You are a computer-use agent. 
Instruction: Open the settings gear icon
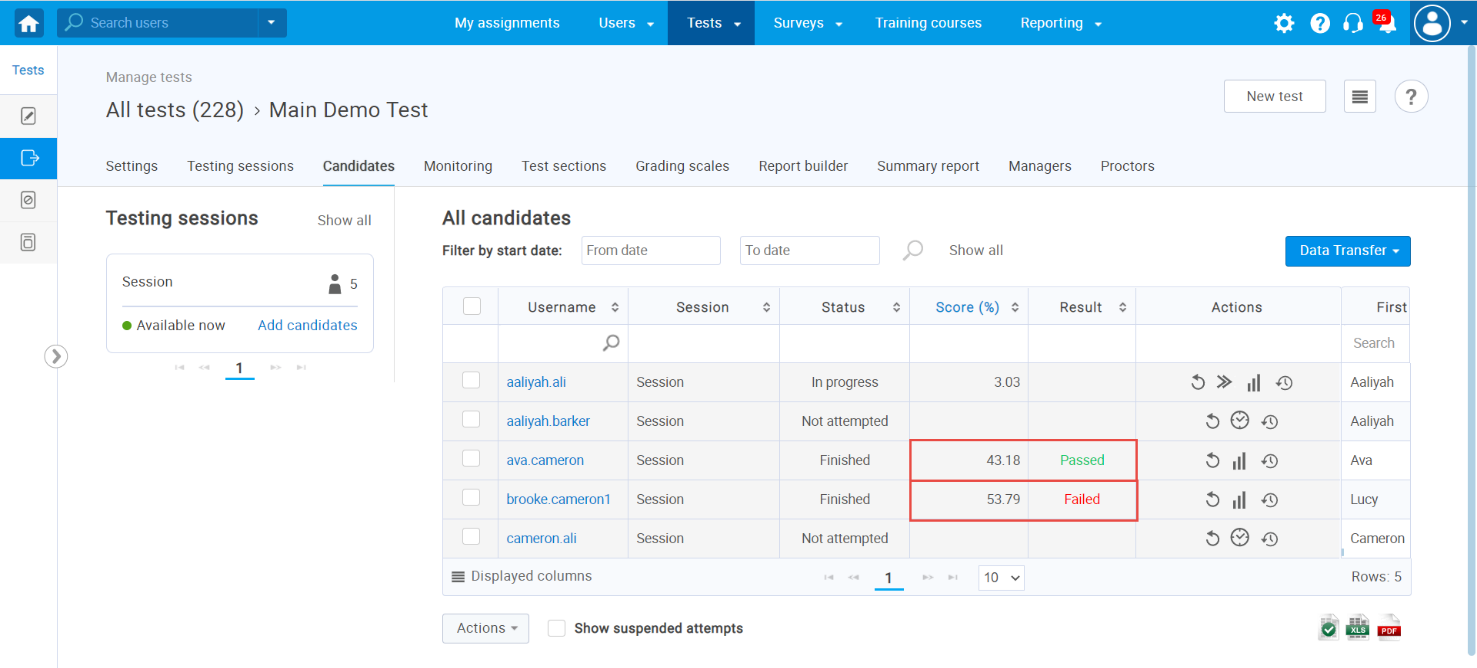(x=1284, y=23)
